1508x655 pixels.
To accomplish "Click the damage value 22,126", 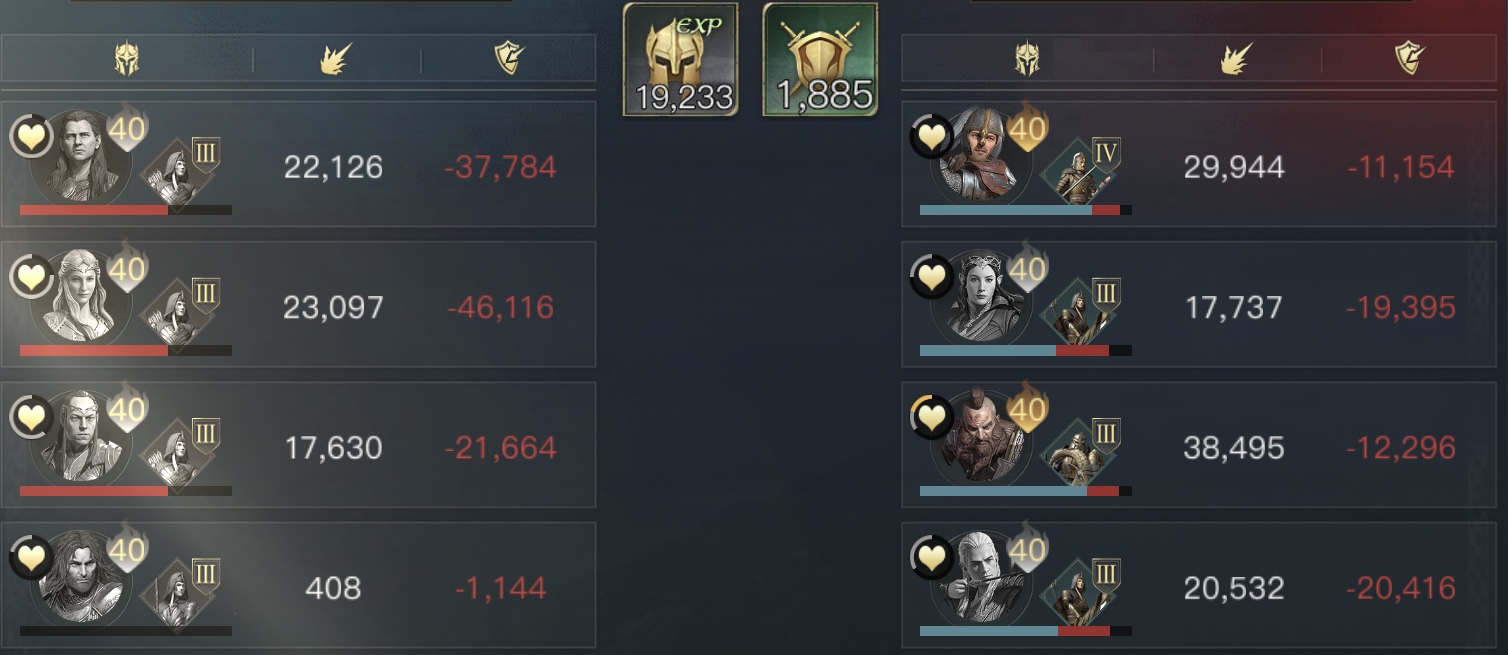I will pos(333,167).
